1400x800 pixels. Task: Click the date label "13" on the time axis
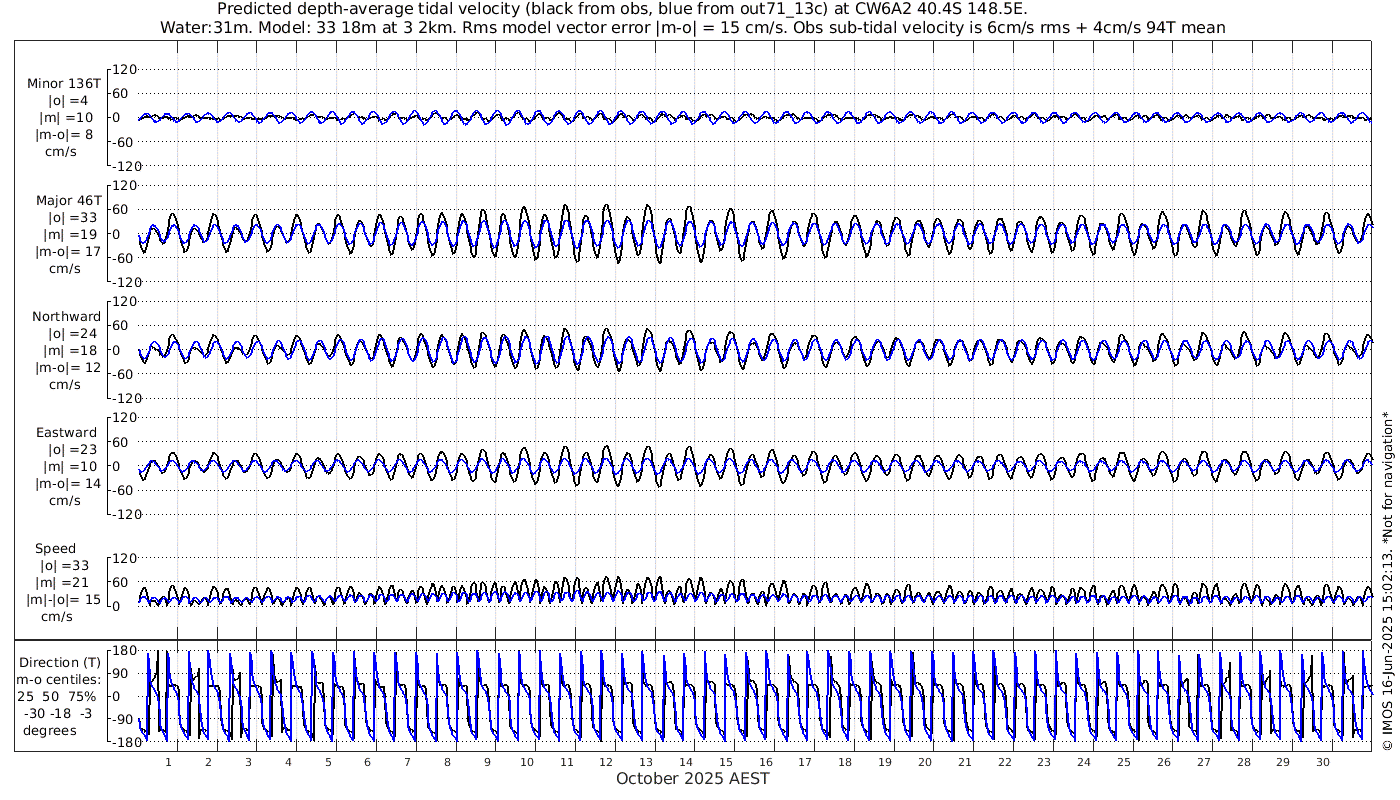point(646,762)
